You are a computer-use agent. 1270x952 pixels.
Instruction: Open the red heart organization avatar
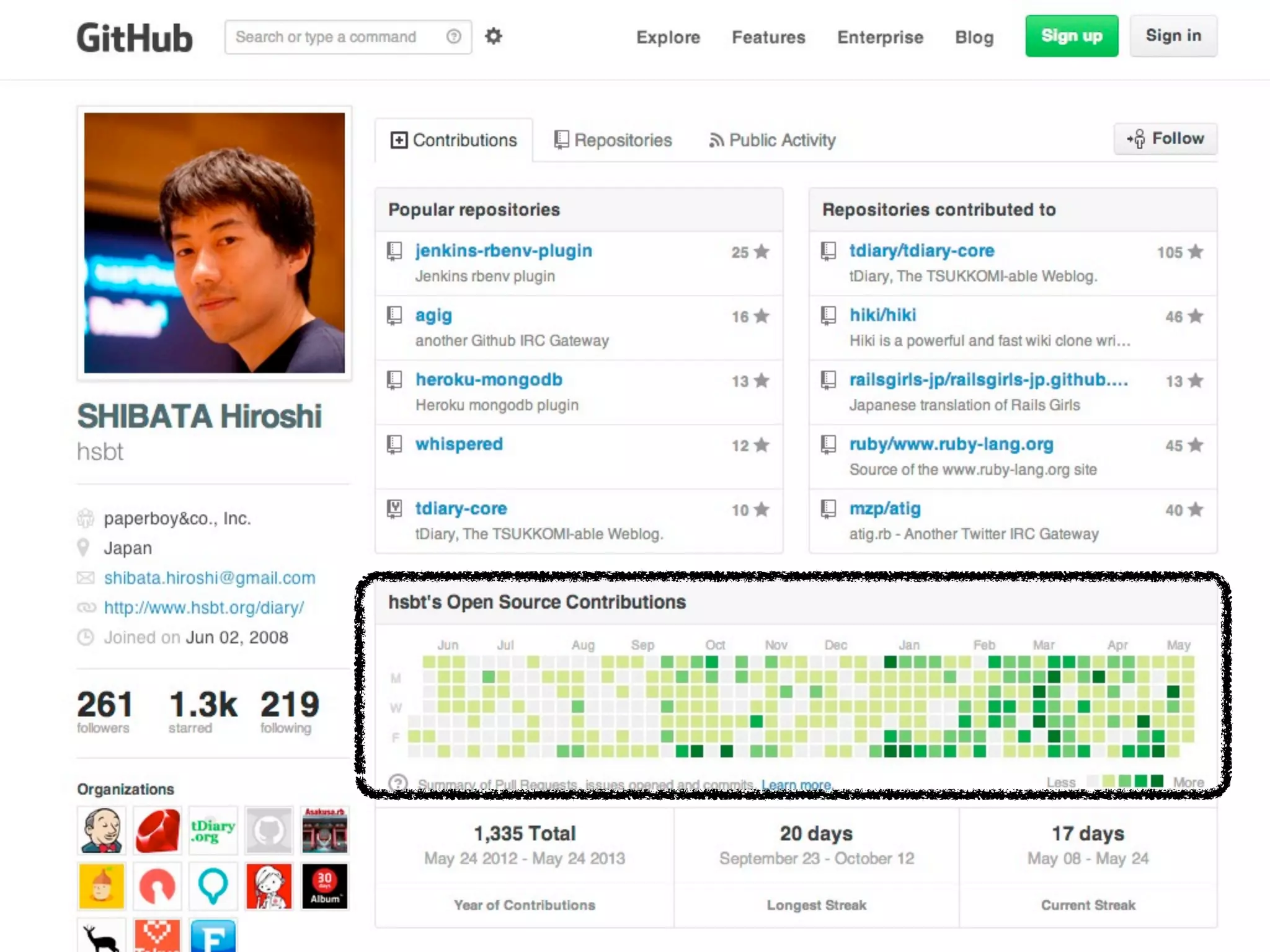pos(158,935)
